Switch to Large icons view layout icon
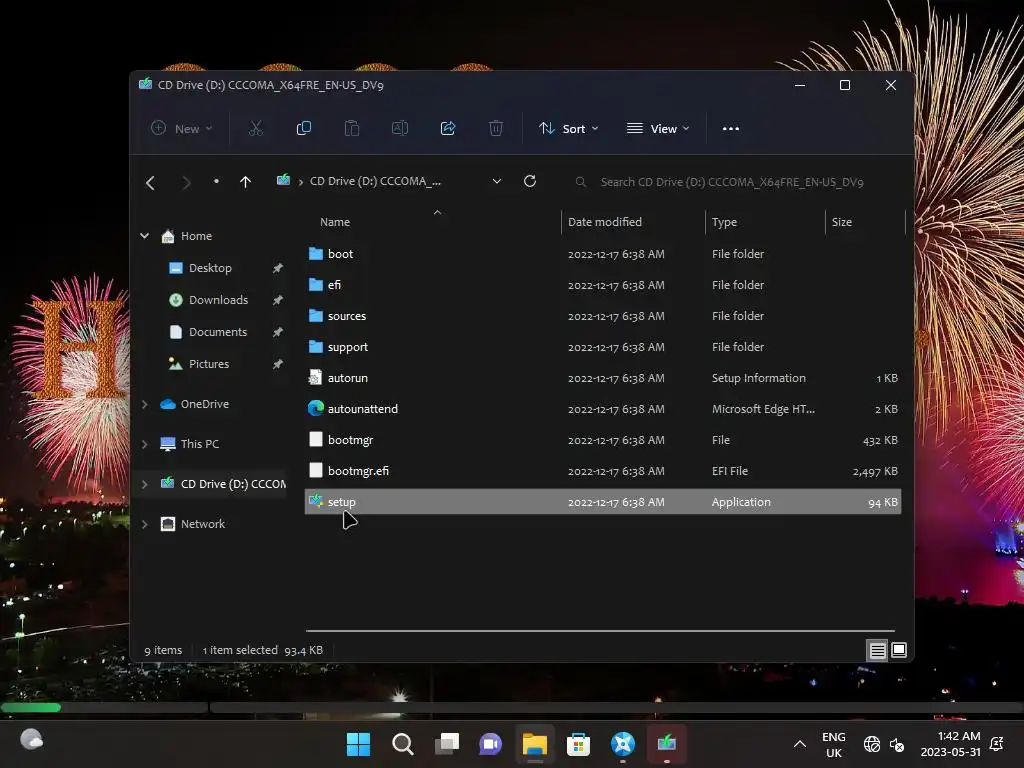The image size is (1024, 768). pos(899,650)
